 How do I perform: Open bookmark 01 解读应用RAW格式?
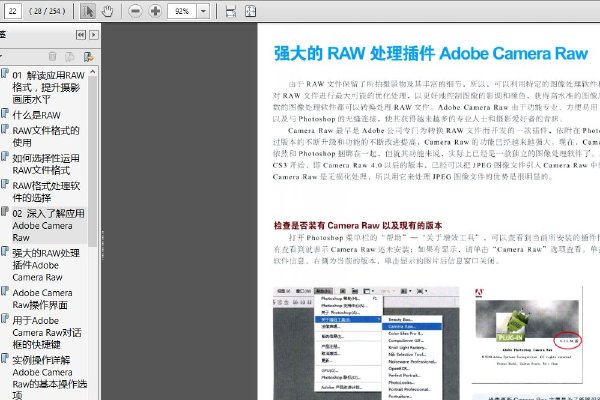(x=48, y=87)
